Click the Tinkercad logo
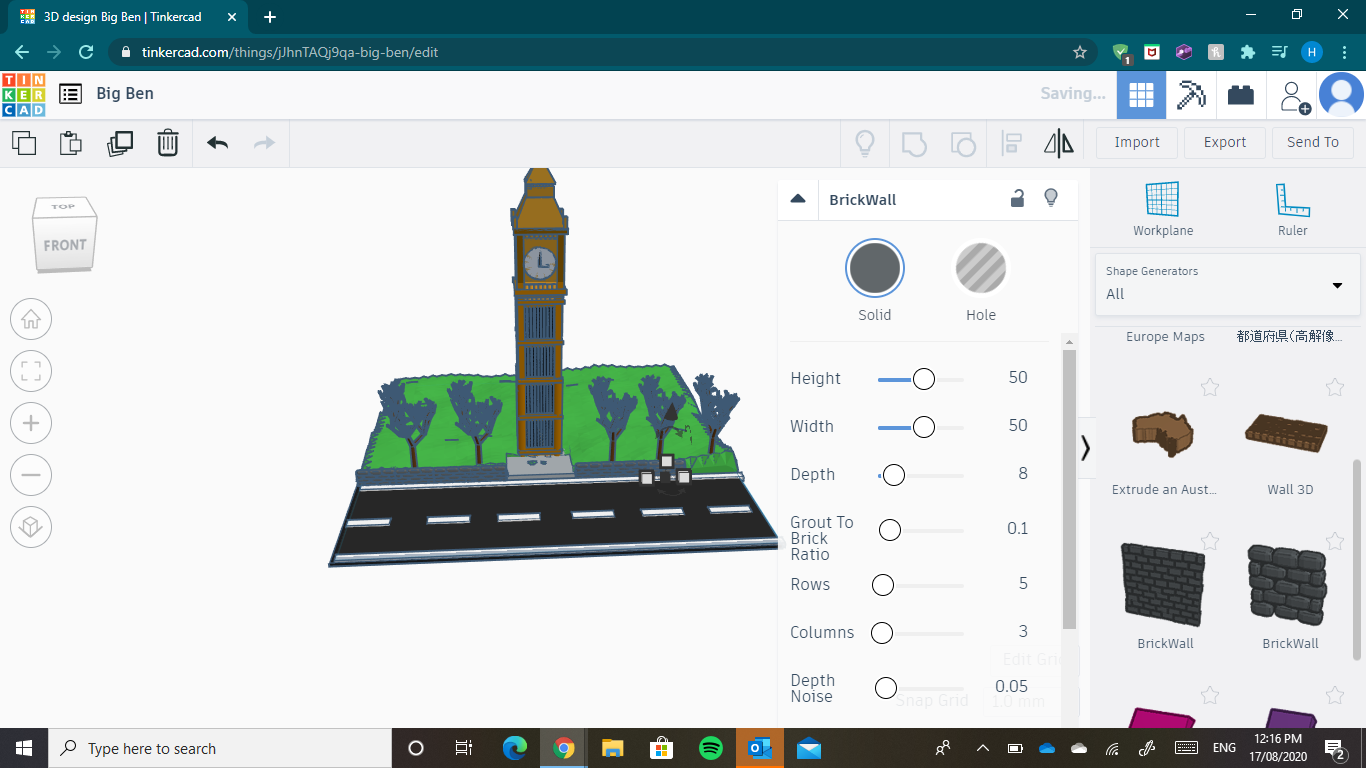 coord(23,94)
